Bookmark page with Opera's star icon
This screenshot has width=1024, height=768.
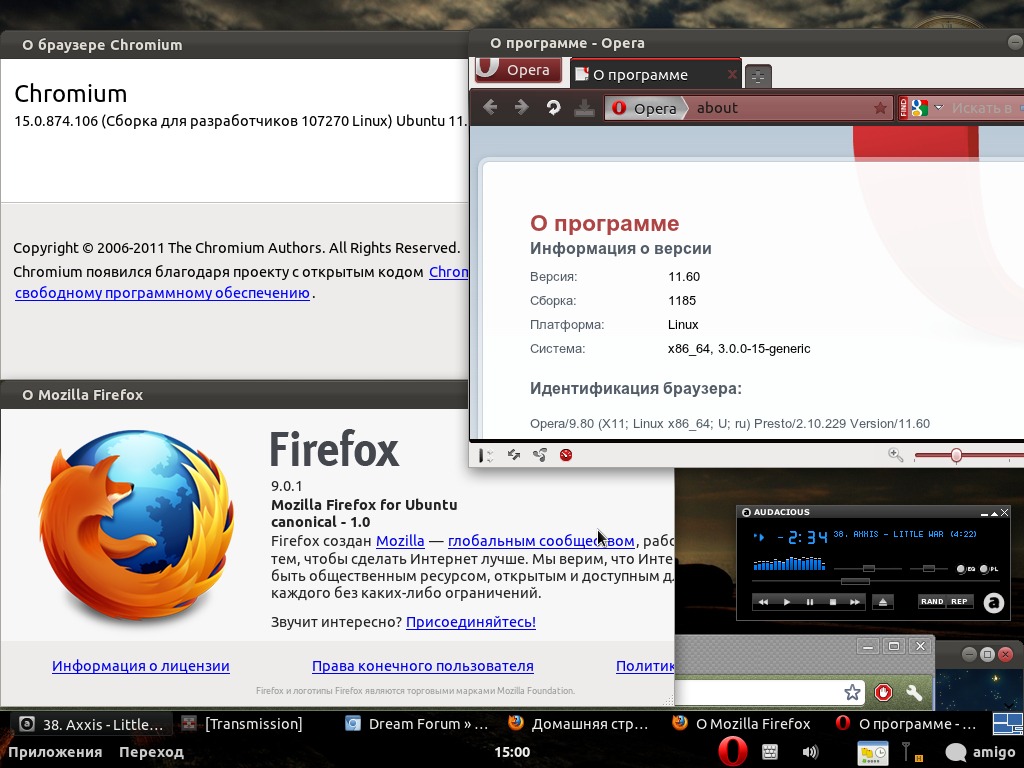[880, 108]
